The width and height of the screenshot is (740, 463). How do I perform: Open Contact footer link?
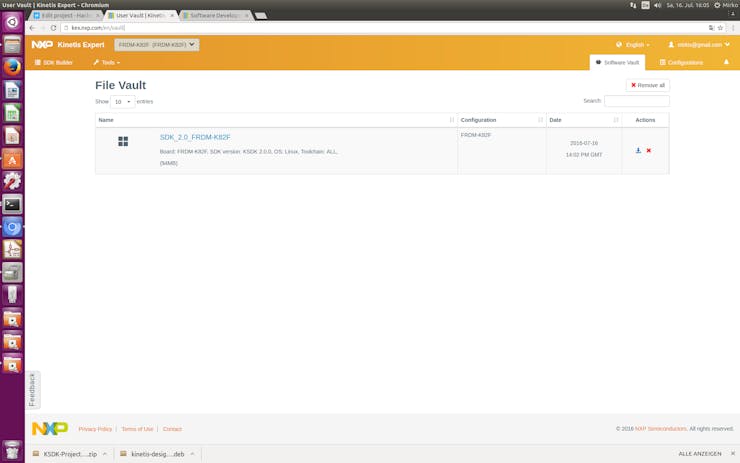click(x=172, y=429)
